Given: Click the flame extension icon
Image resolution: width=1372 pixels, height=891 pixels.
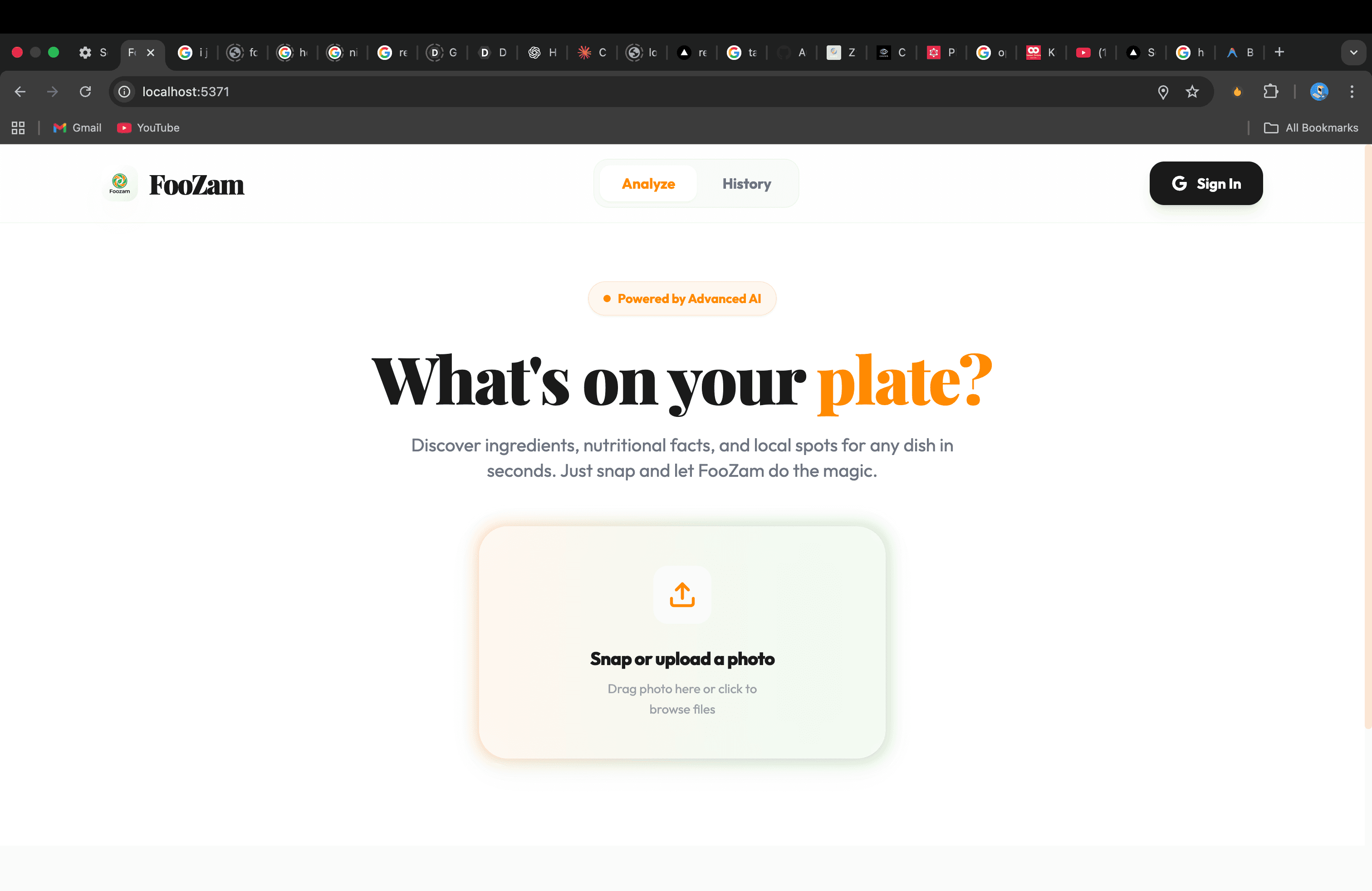Looking at the screenshot, I should coord(1237,92).
